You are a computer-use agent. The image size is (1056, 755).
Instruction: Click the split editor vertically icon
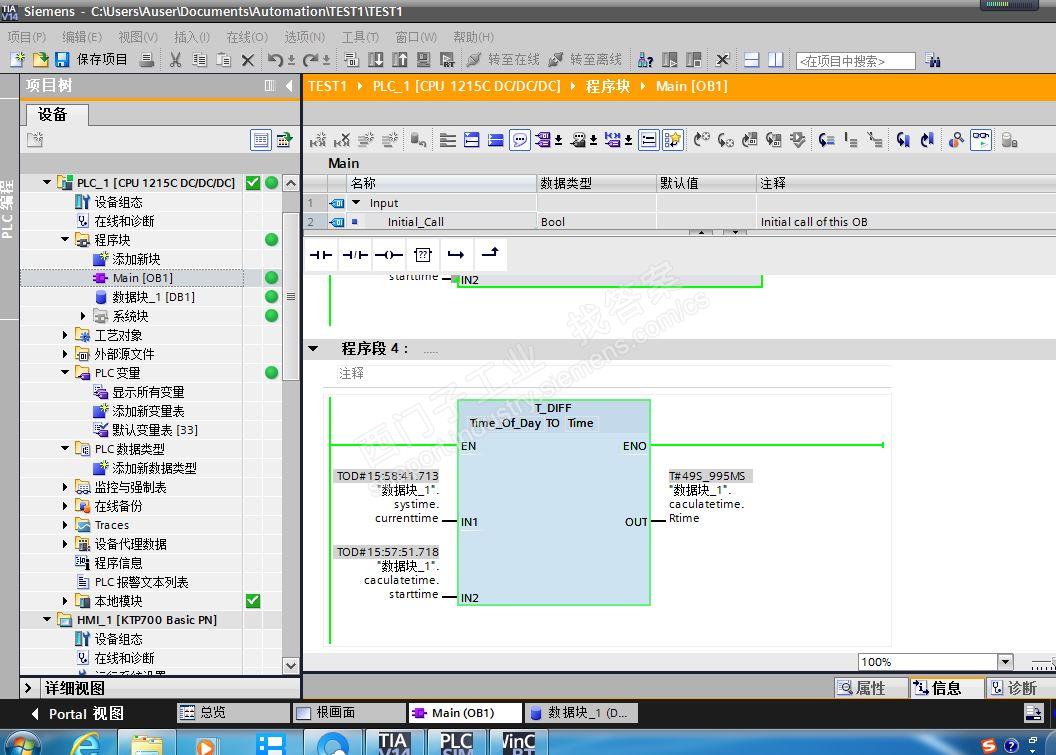[776, 60]
